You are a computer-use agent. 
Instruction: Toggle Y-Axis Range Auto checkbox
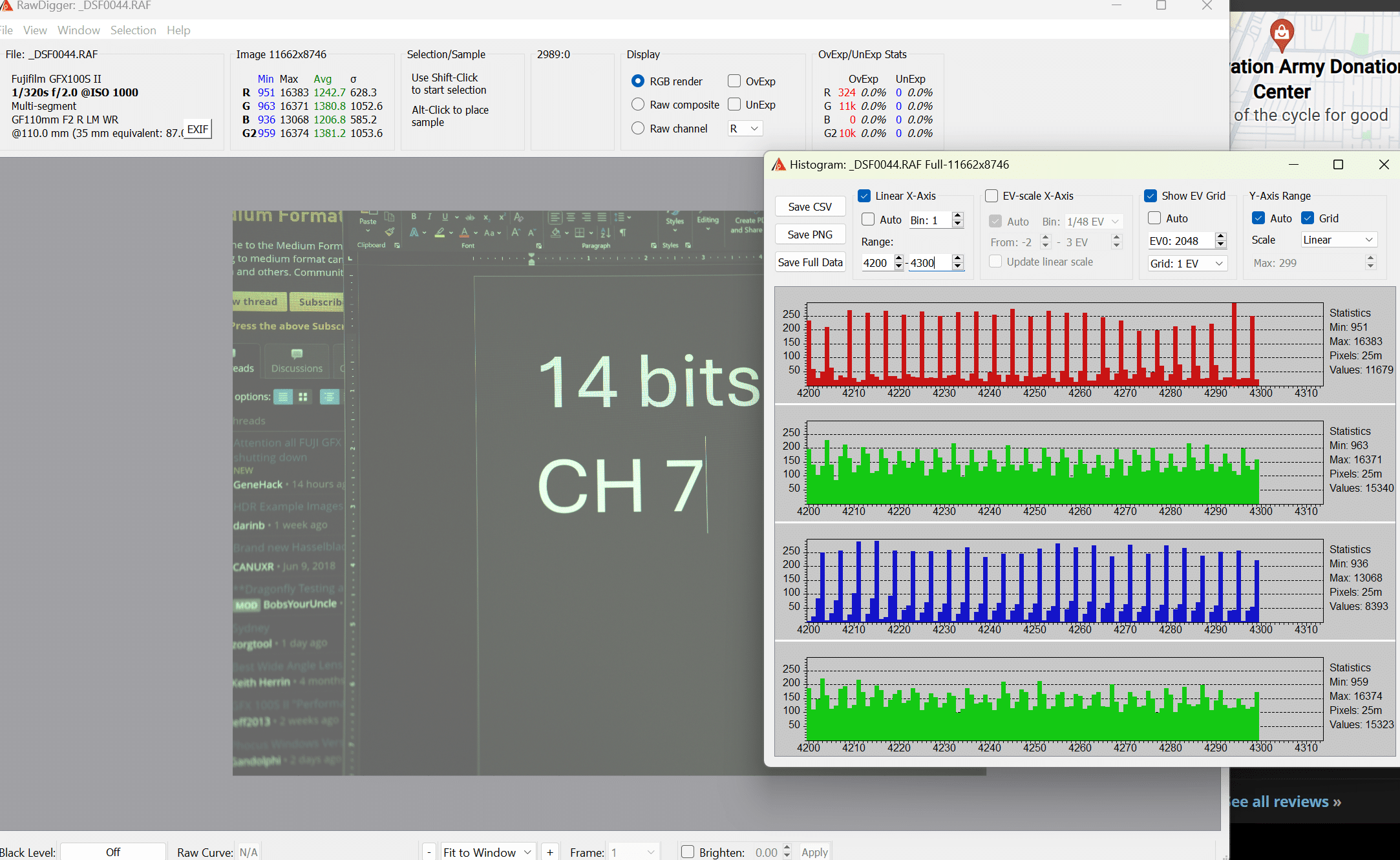tap(1258, 218)
